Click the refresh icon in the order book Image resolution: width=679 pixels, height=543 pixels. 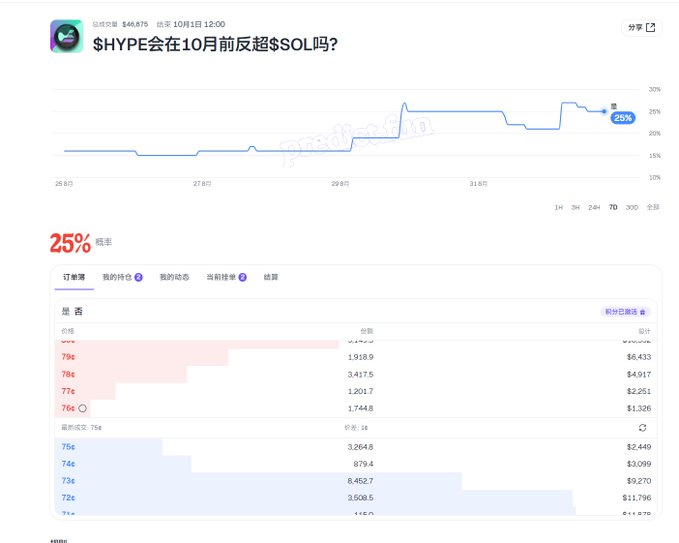(642, 428)
